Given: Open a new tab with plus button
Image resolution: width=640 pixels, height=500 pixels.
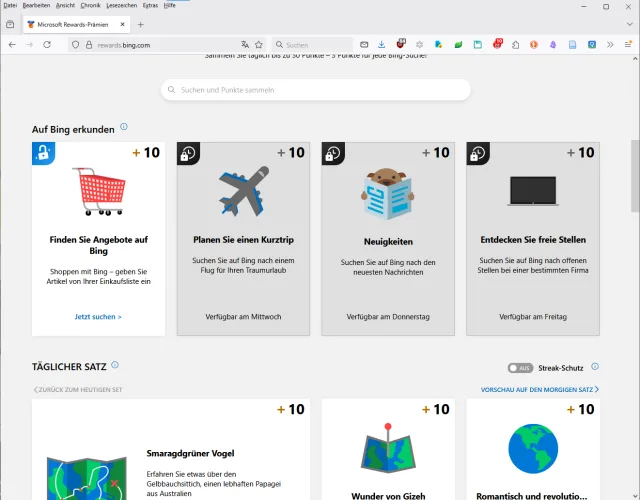Looking at the screenshot, I should [141, 25].
